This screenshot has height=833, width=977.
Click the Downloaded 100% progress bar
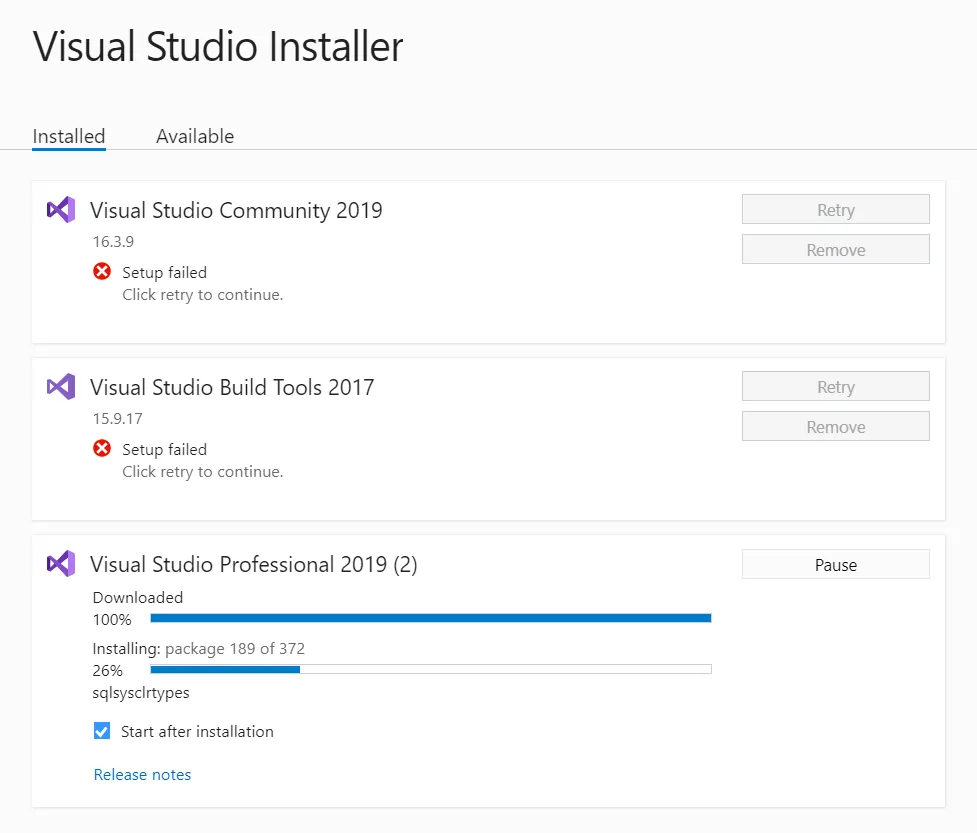tap(430, 619)
